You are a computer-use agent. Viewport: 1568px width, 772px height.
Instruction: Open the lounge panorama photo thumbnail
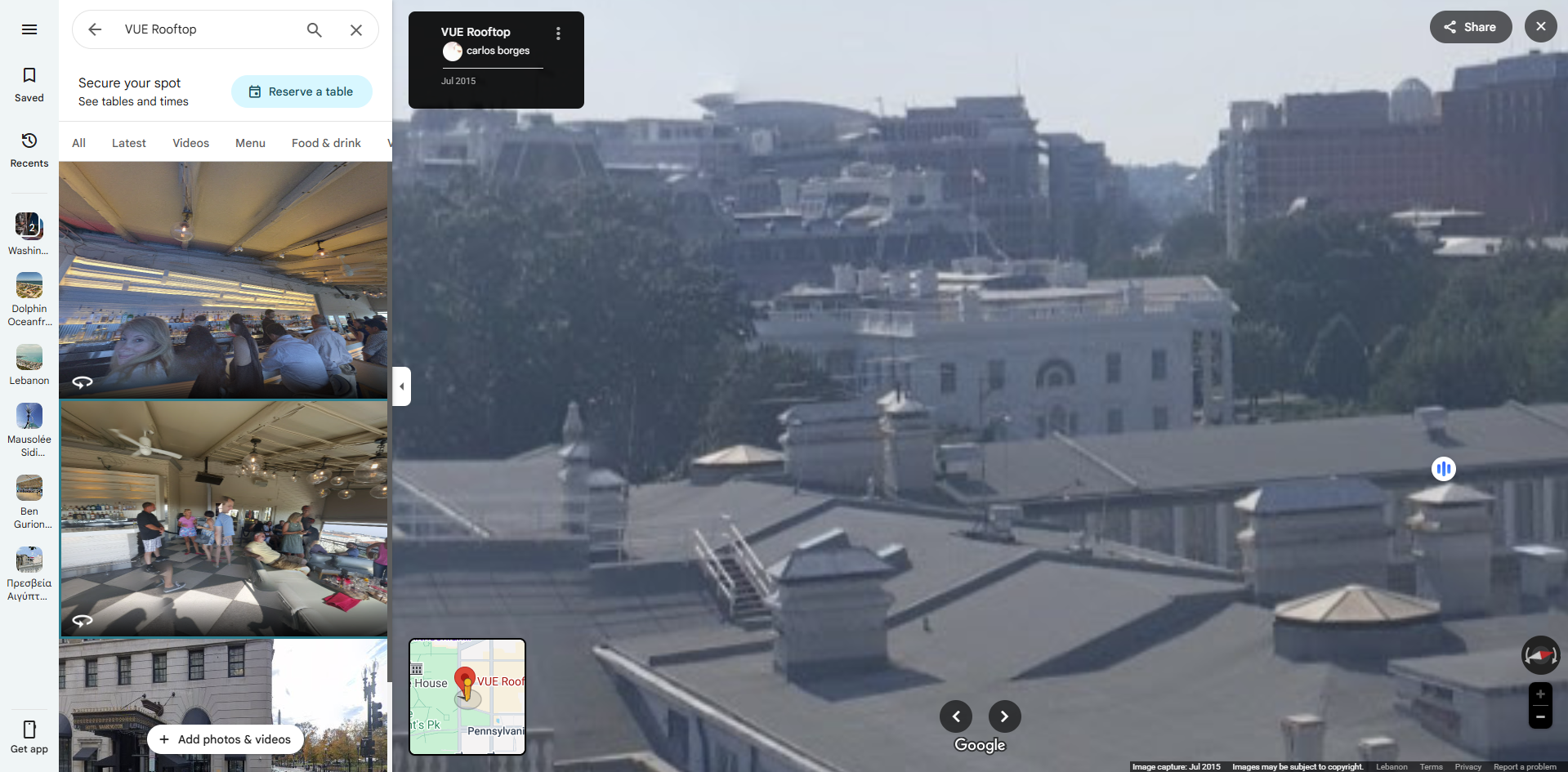click(223, 519)
